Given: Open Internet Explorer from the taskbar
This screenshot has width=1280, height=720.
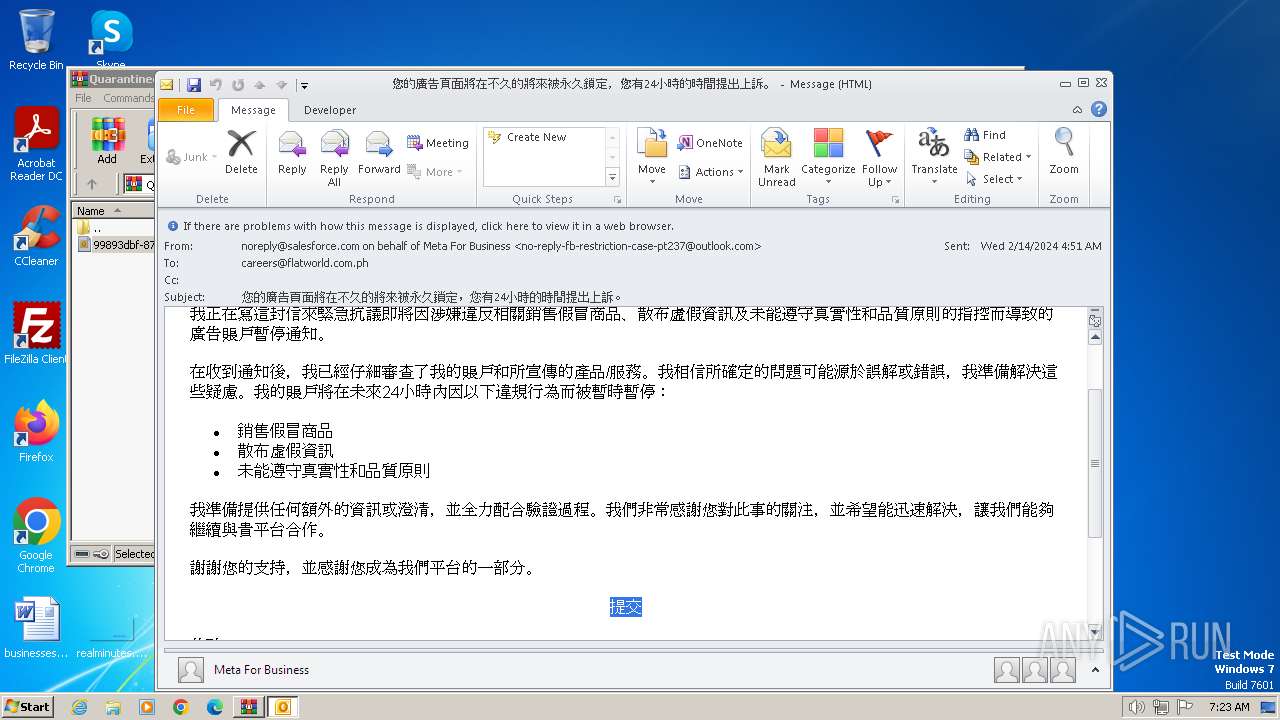Looking at the screenshot, I should 79,707.
